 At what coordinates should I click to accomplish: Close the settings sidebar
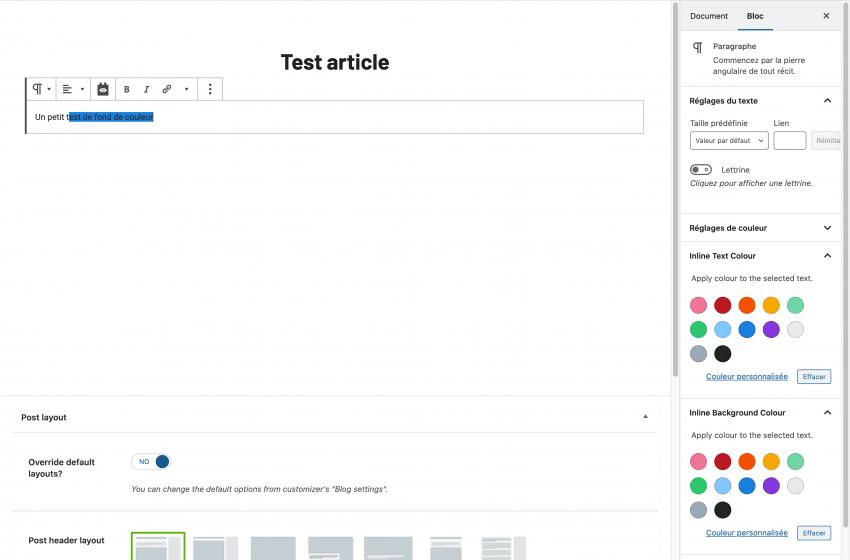click(x=826, y=16)
